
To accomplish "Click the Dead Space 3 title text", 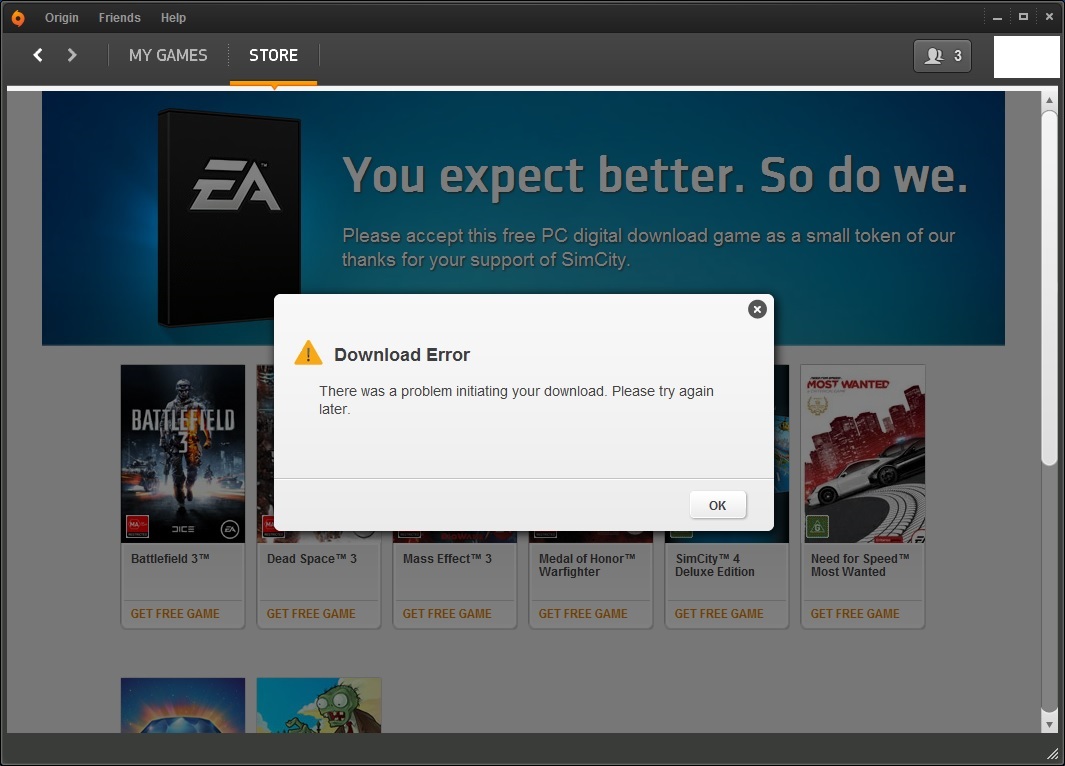I will tap(312, 559).
